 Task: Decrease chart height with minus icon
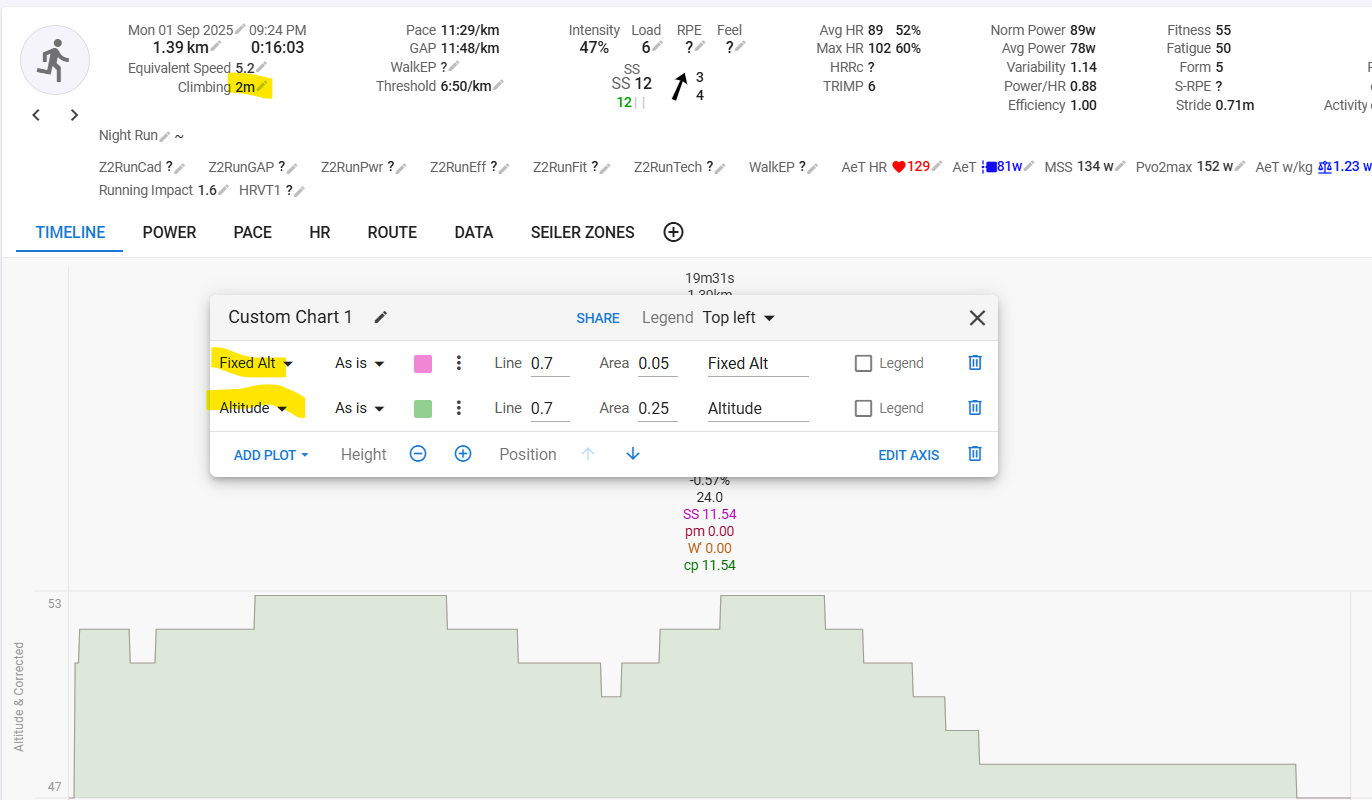click(x=418, y=454)
